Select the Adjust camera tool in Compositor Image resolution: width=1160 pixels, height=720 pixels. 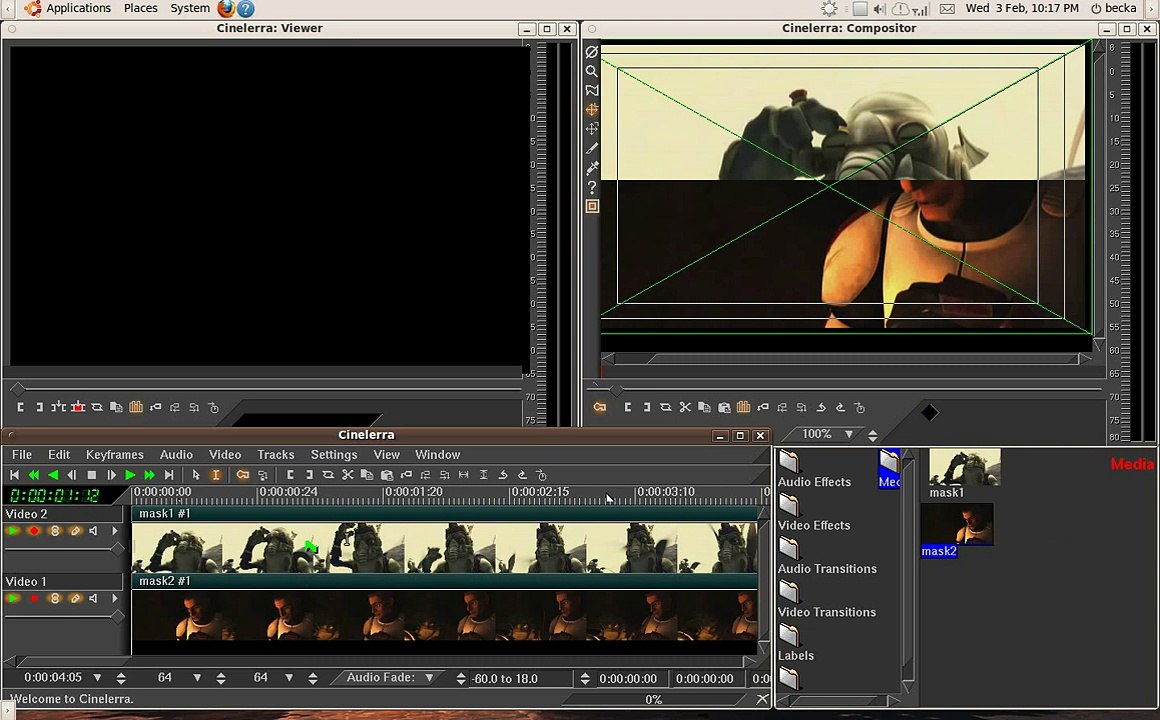pos(592,110)
